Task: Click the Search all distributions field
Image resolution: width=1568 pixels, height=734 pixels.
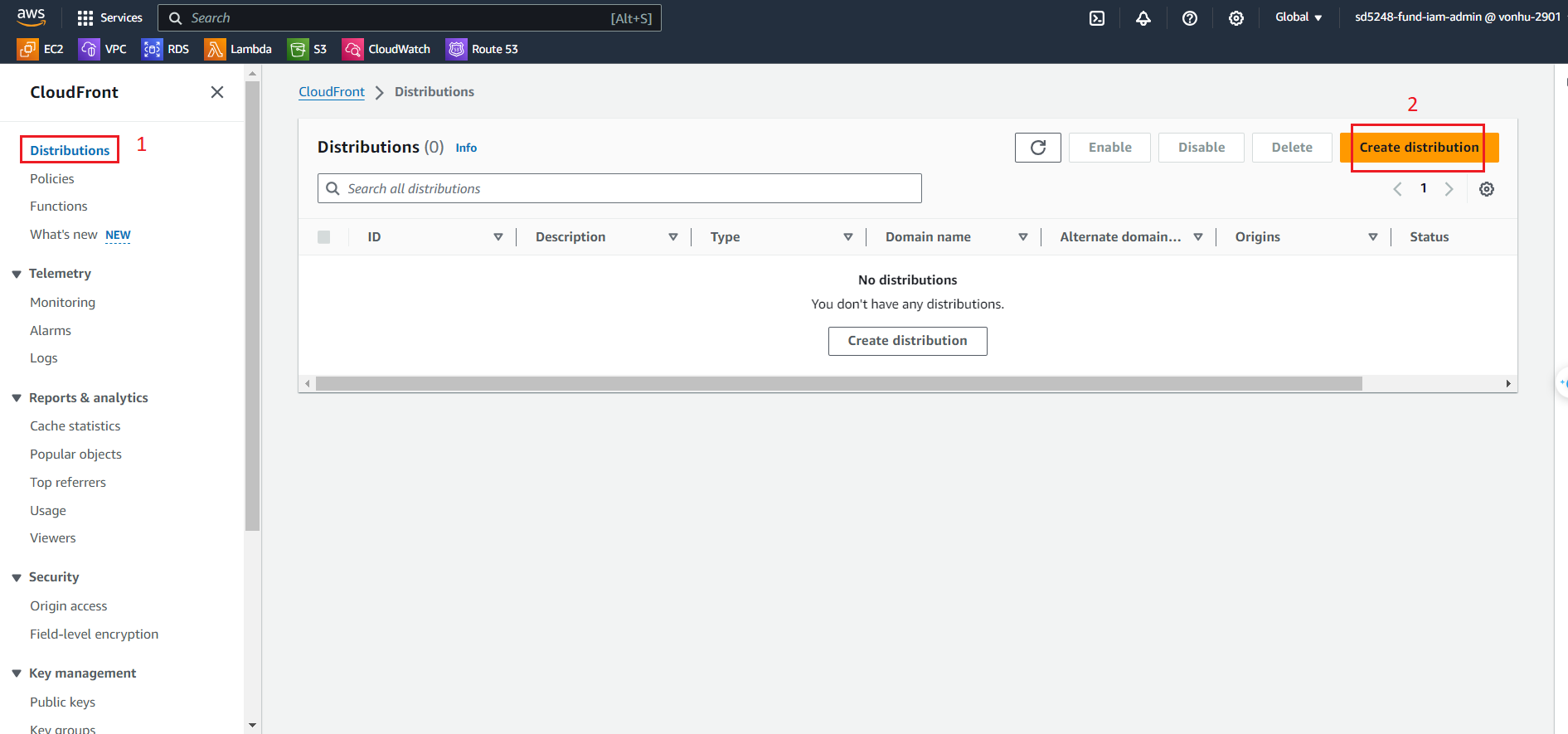Action: [x=619, y=188]
